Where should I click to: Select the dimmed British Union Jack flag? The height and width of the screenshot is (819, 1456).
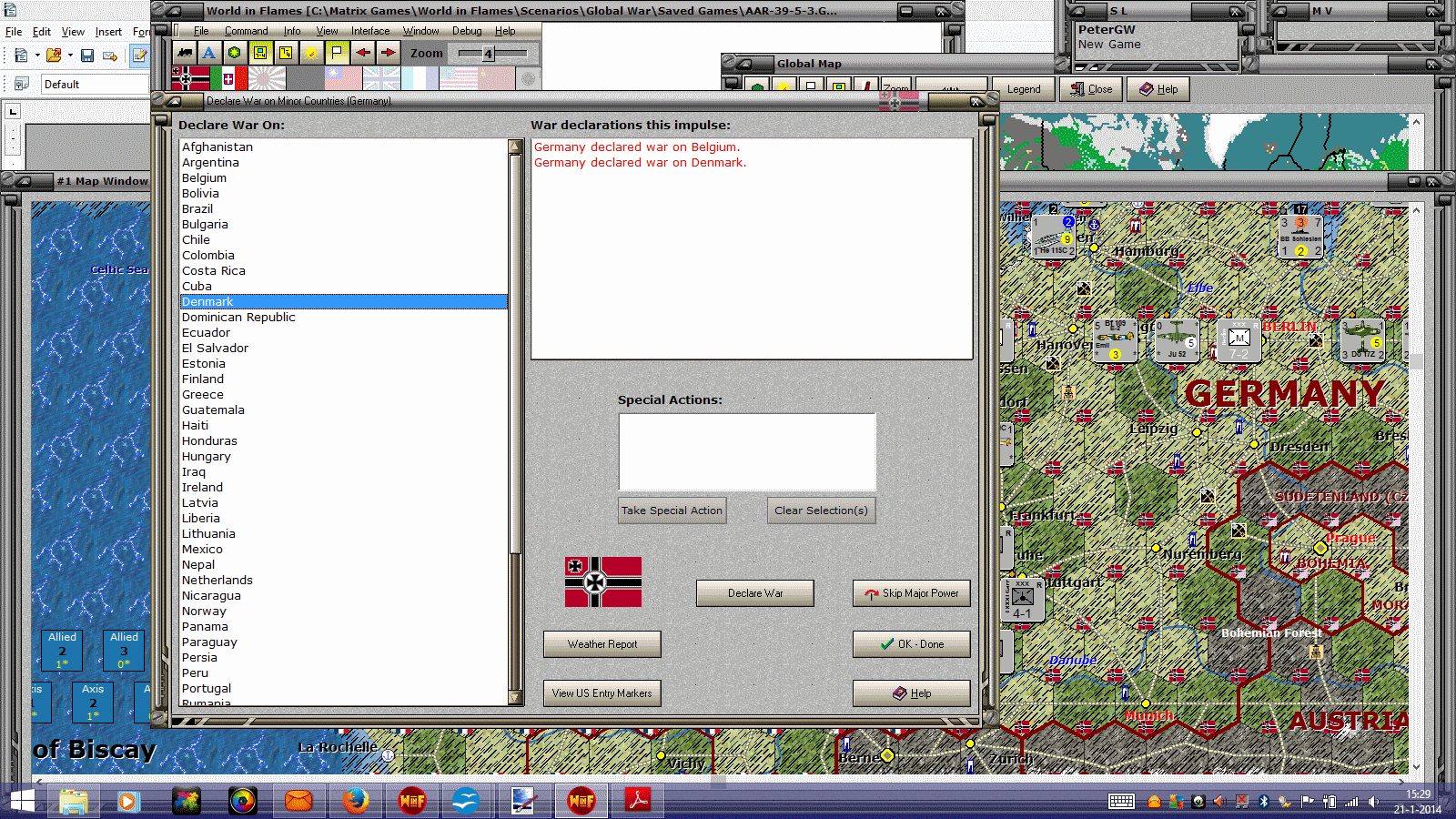pyautogui.click(x=381, y=78)
